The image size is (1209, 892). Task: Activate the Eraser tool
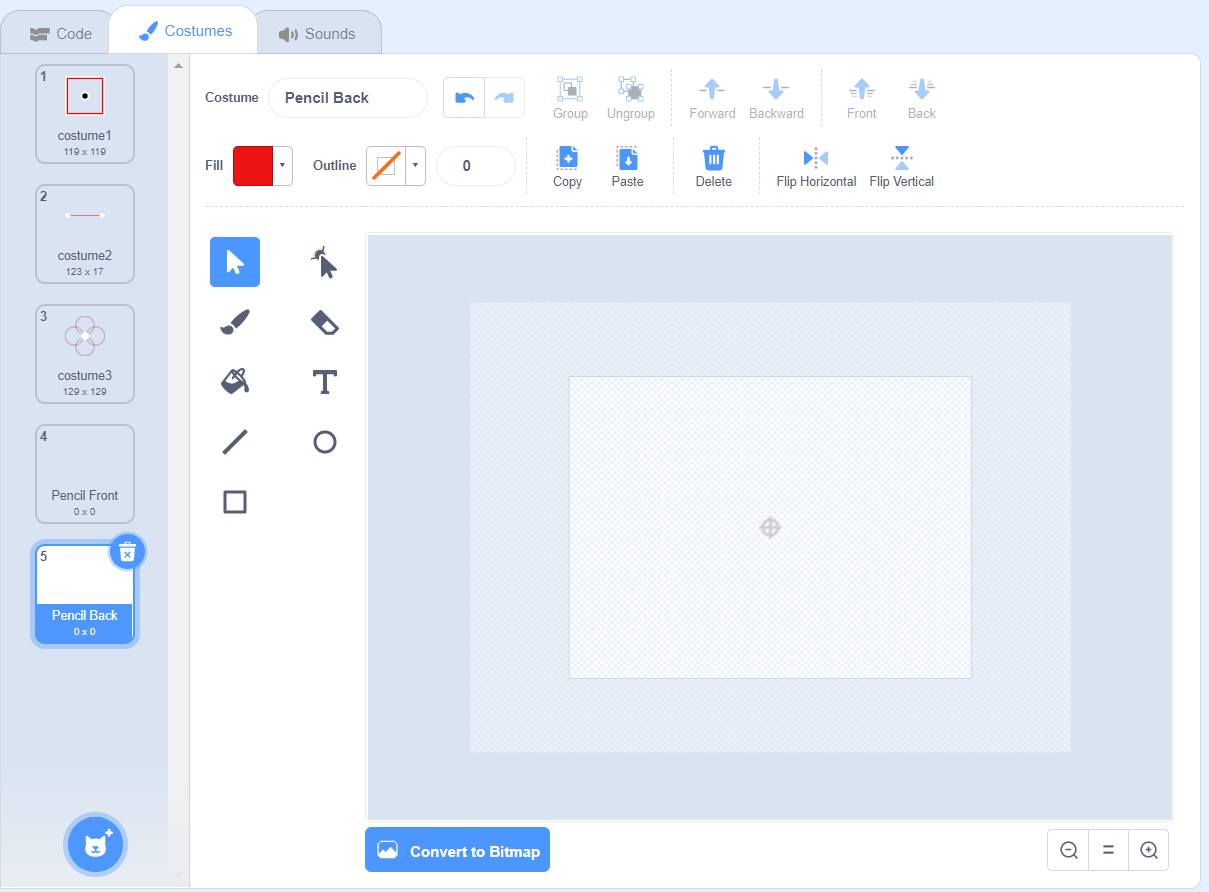click(x=324, y=322)
